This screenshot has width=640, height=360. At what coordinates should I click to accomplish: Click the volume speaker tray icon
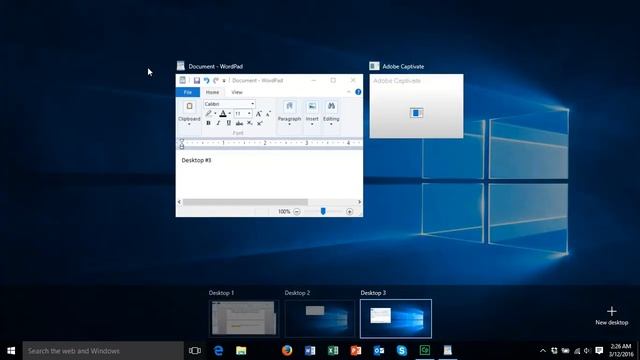587,351
